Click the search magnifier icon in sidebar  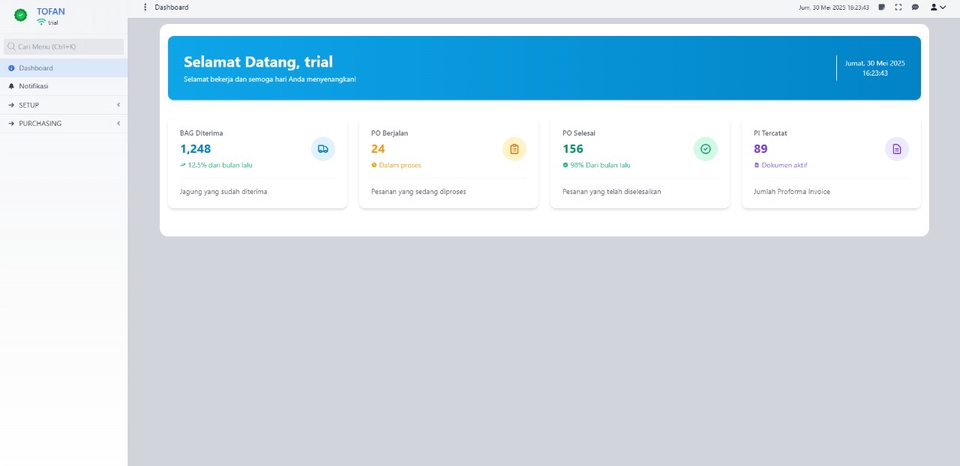pos(11,47)
